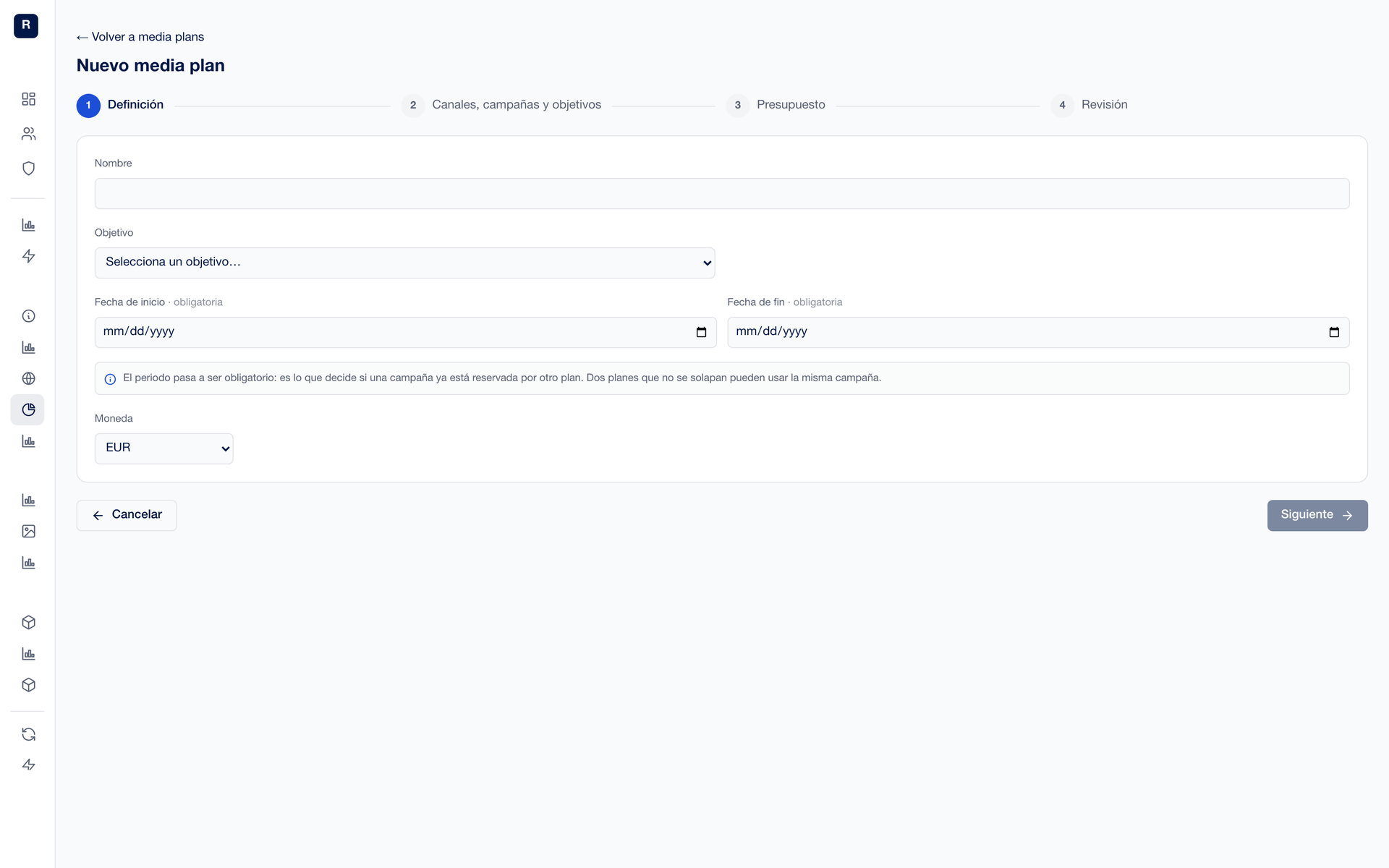Screen dimensions: 1389x868
Task: Click the "Moneda" label
Action: 114,418
